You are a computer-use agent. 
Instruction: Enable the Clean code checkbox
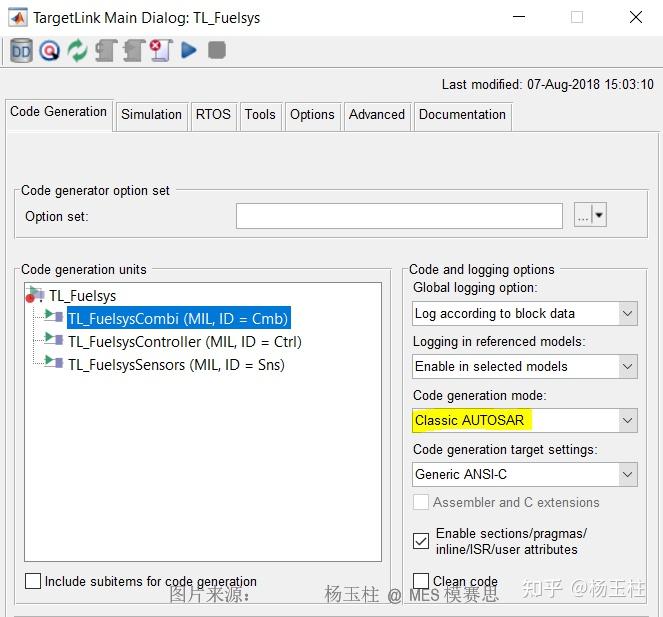pos(421,581)
